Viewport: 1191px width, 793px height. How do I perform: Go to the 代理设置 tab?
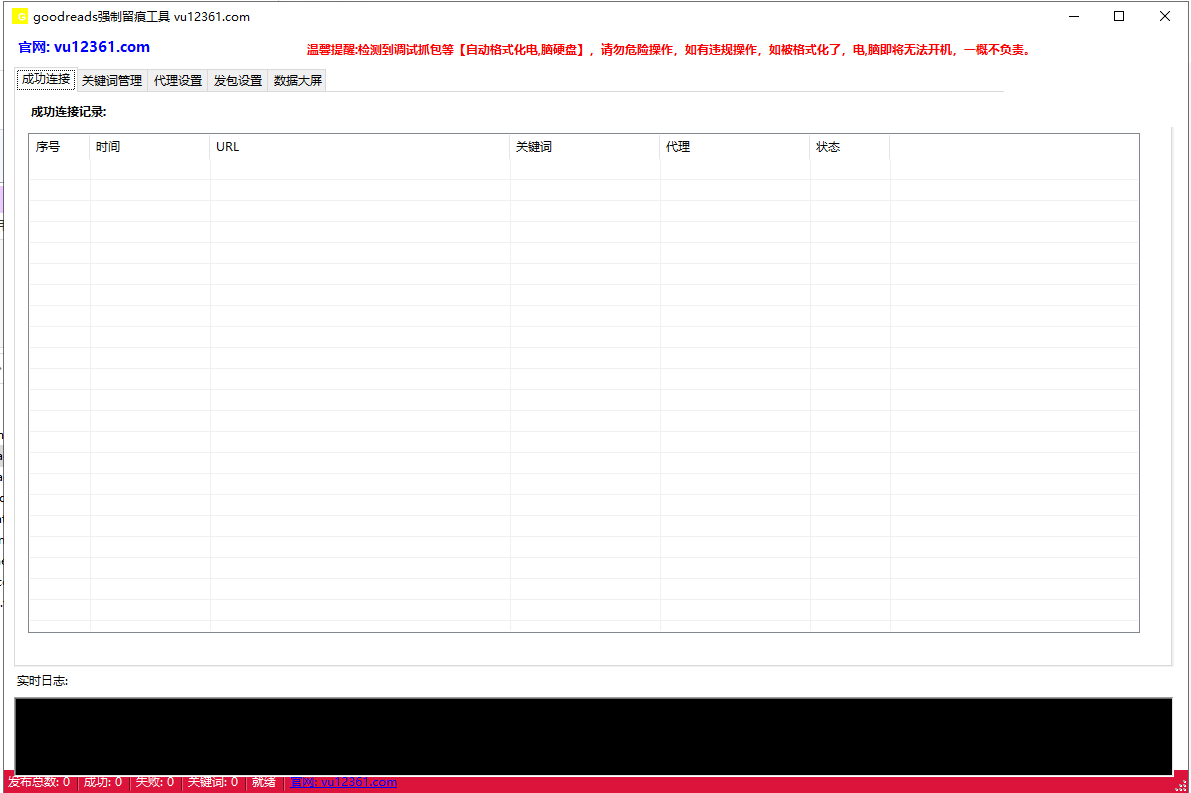click(178, 81)
